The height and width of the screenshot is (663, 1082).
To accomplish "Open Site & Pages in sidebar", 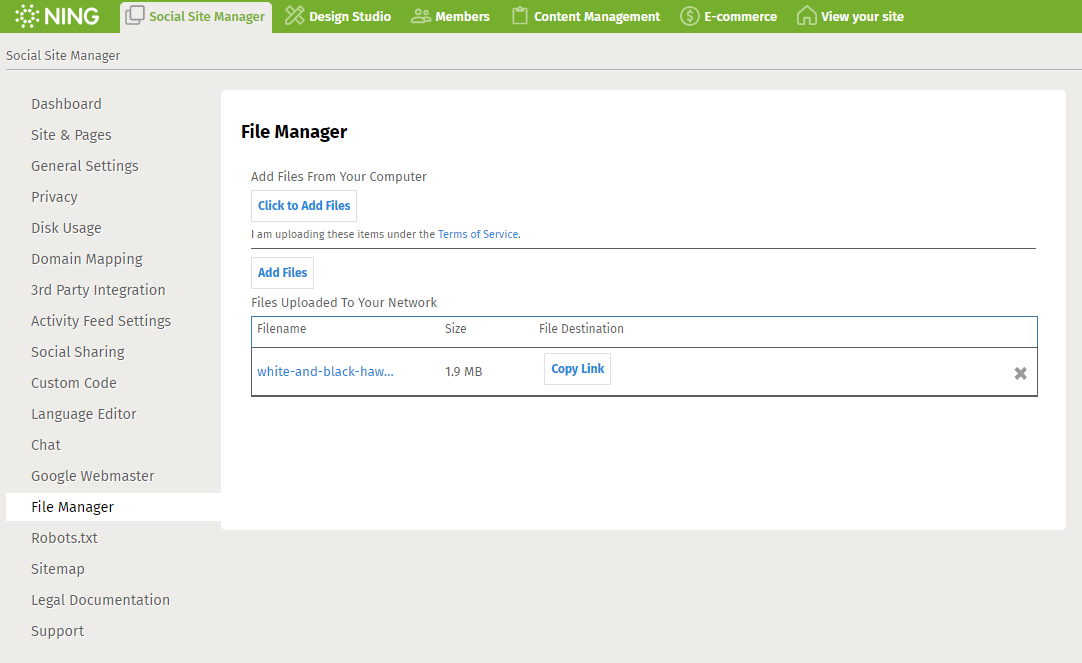I will [71, 135].
